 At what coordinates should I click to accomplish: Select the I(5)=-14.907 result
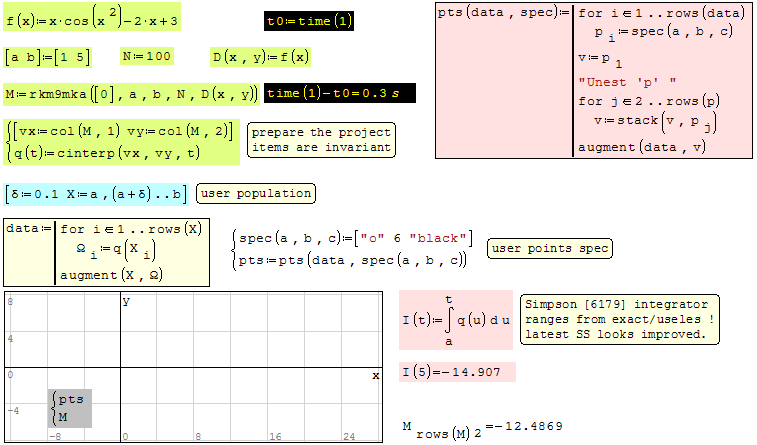456,372
